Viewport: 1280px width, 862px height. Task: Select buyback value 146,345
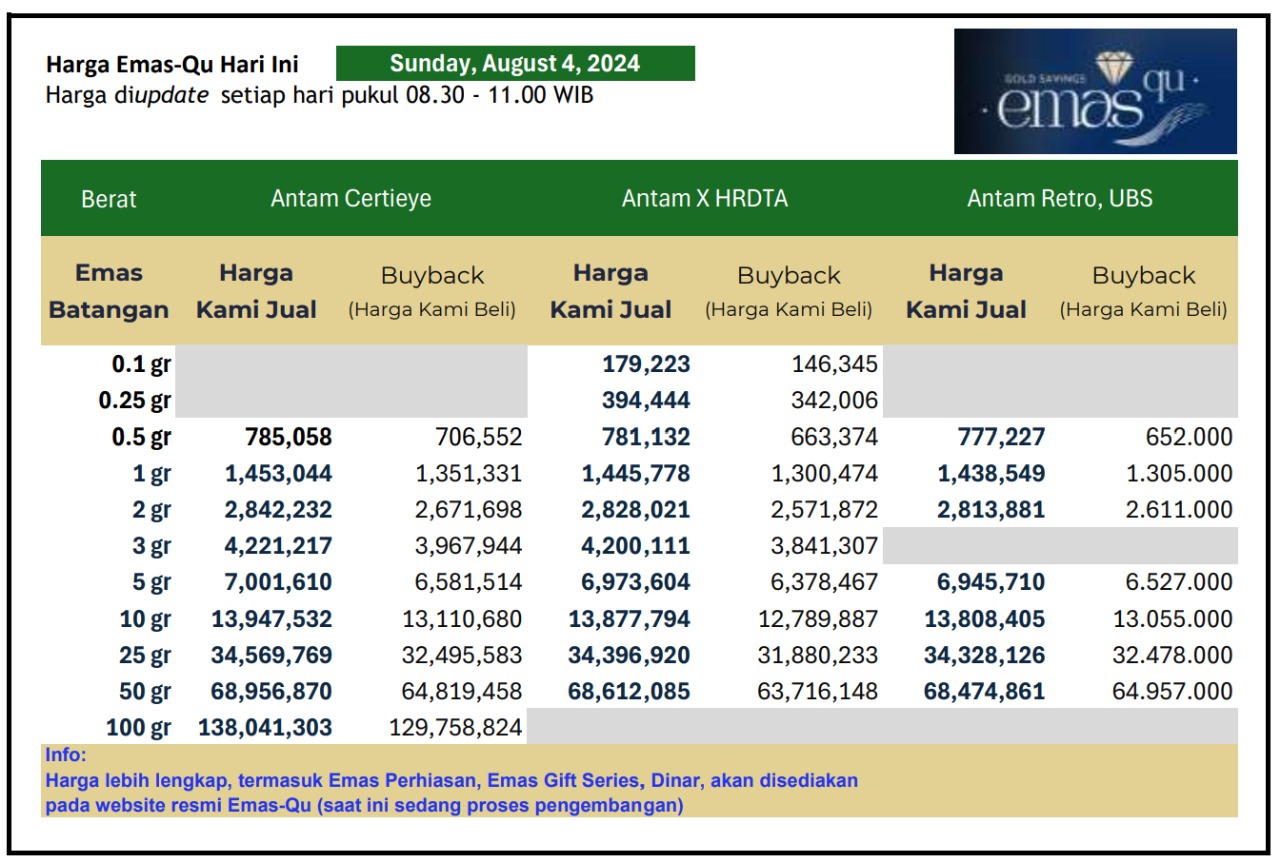pyautogui.click(x=834, y=365)
